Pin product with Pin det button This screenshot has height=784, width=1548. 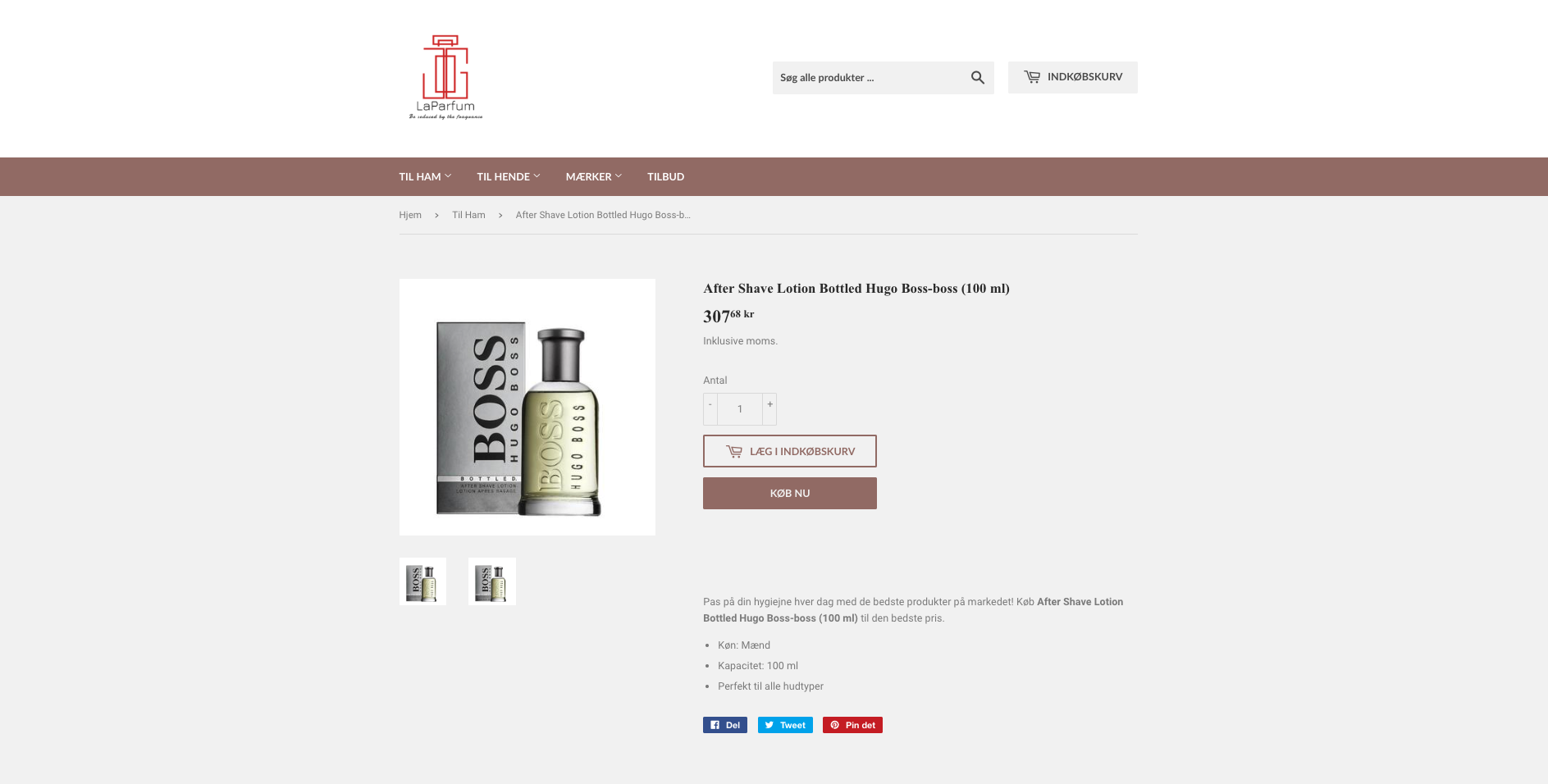pos(852,725)
